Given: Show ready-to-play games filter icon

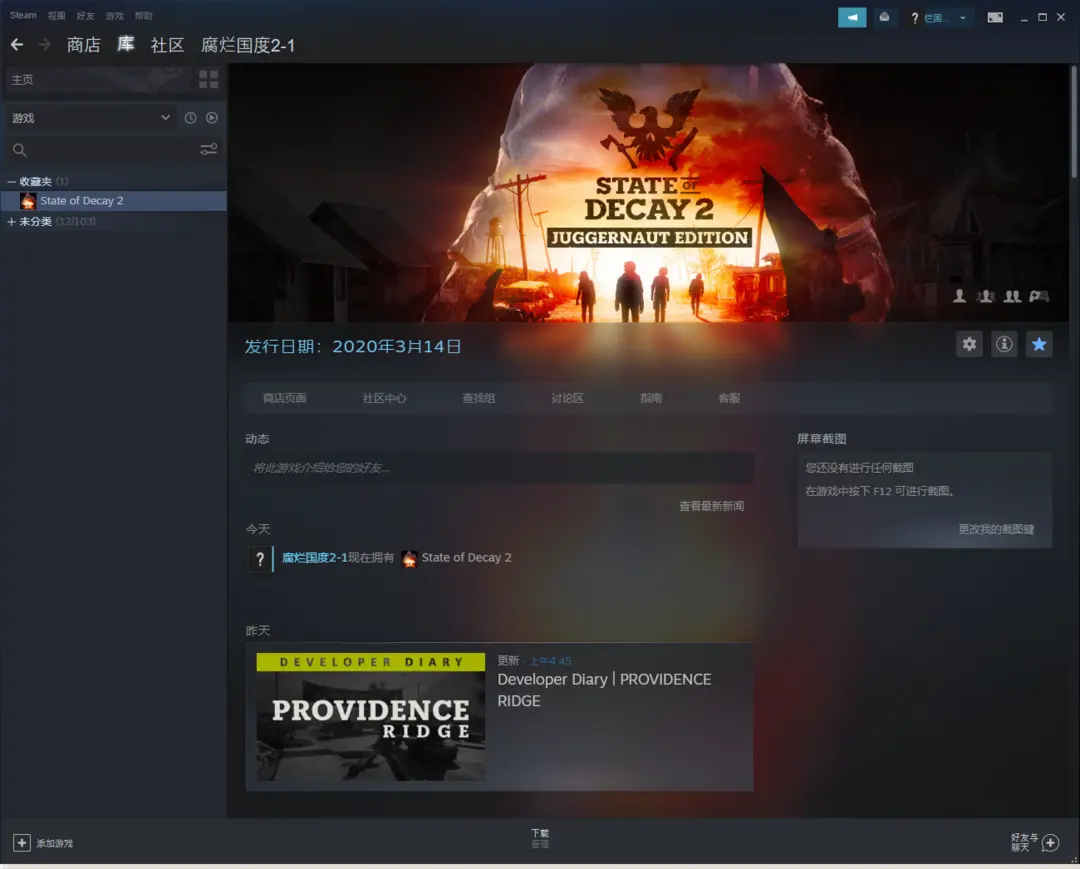Looking at the screenshot, I should (x=211, y=118).
